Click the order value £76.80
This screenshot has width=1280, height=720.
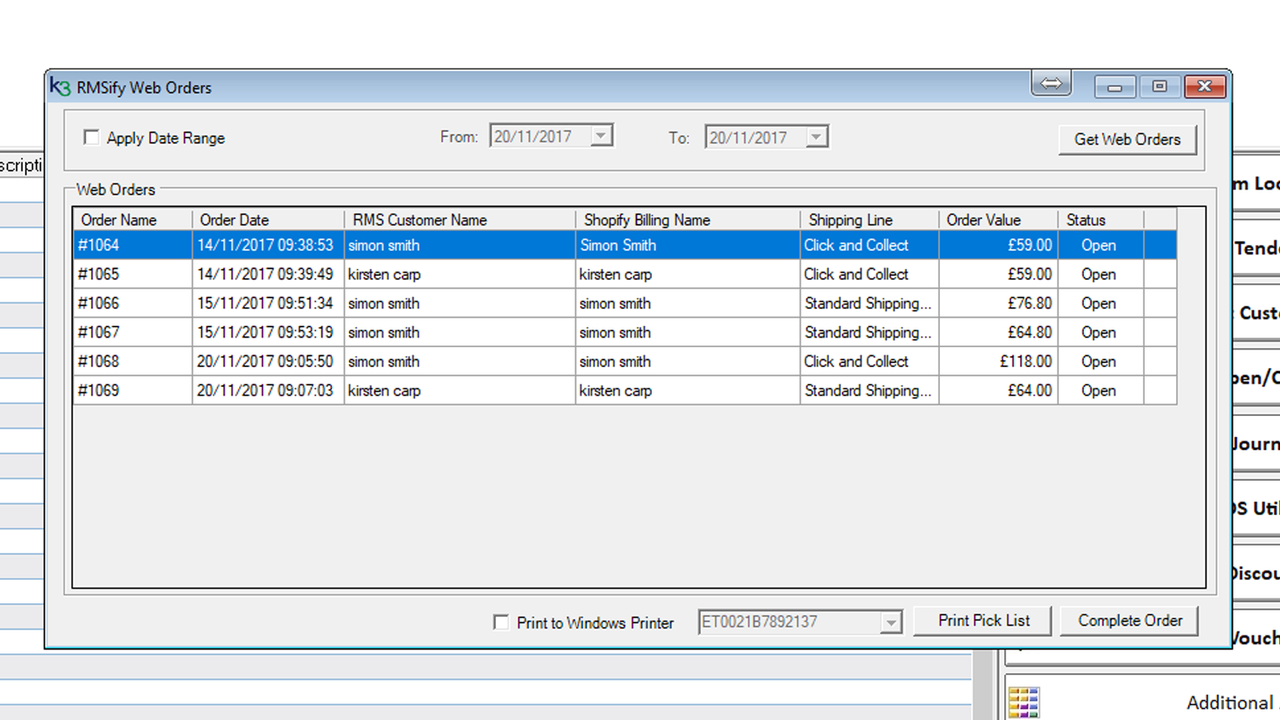(1029, 303)
